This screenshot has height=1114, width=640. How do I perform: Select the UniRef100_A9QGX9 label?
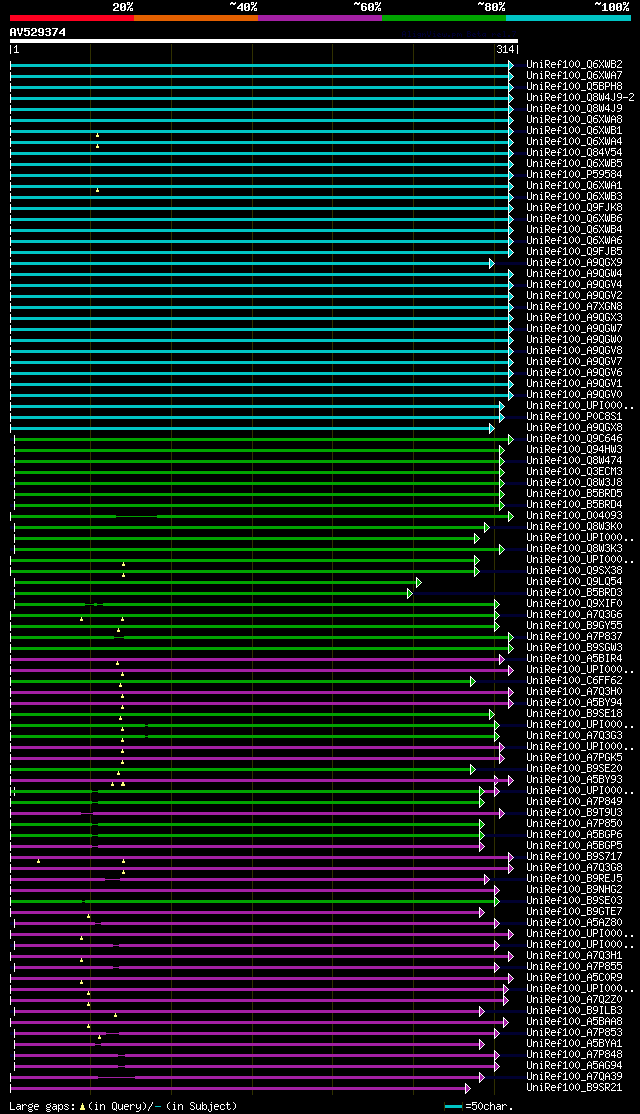574,262
